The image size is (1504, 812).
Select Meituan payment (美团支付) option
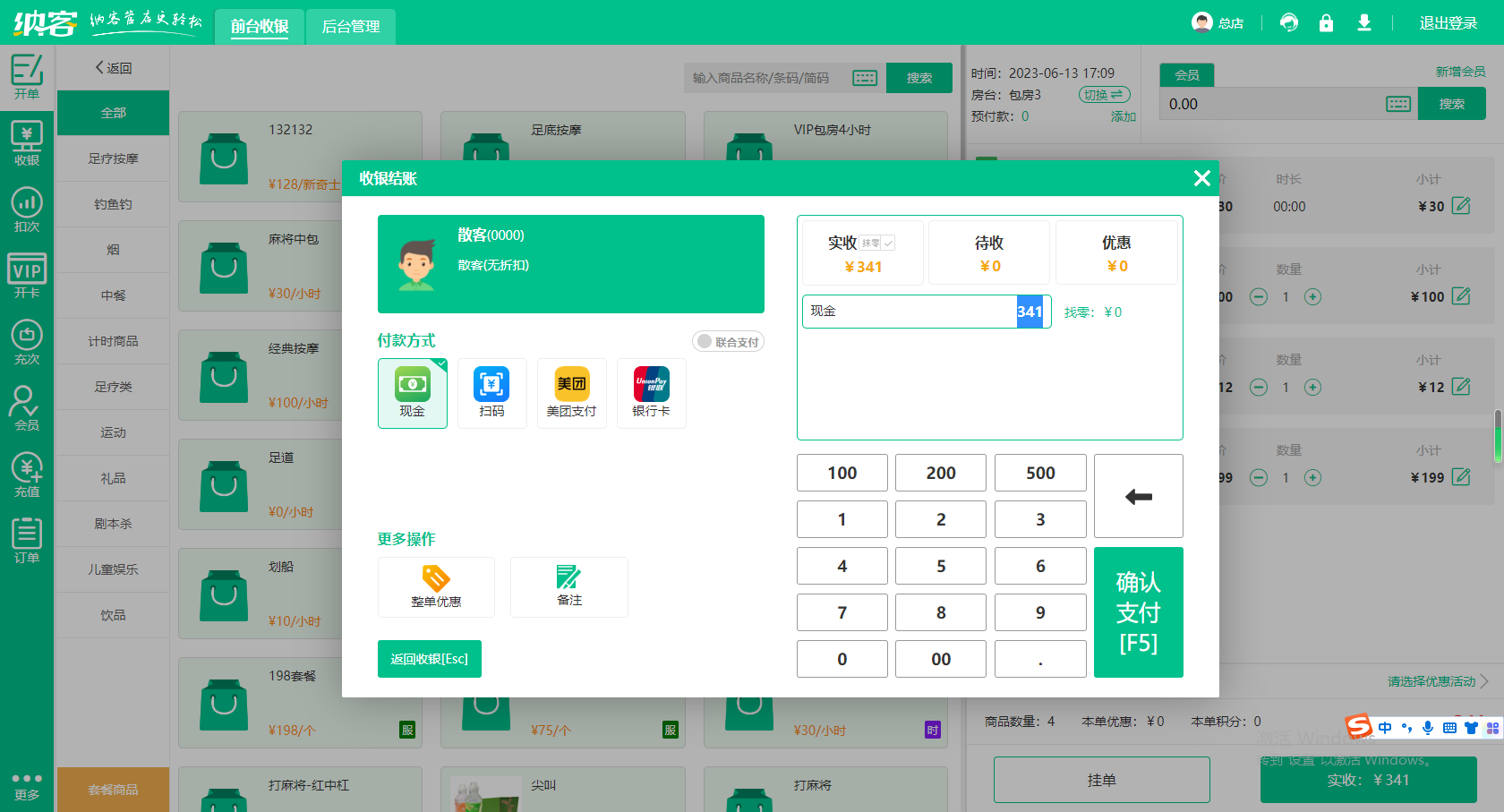tap(571, 393)
